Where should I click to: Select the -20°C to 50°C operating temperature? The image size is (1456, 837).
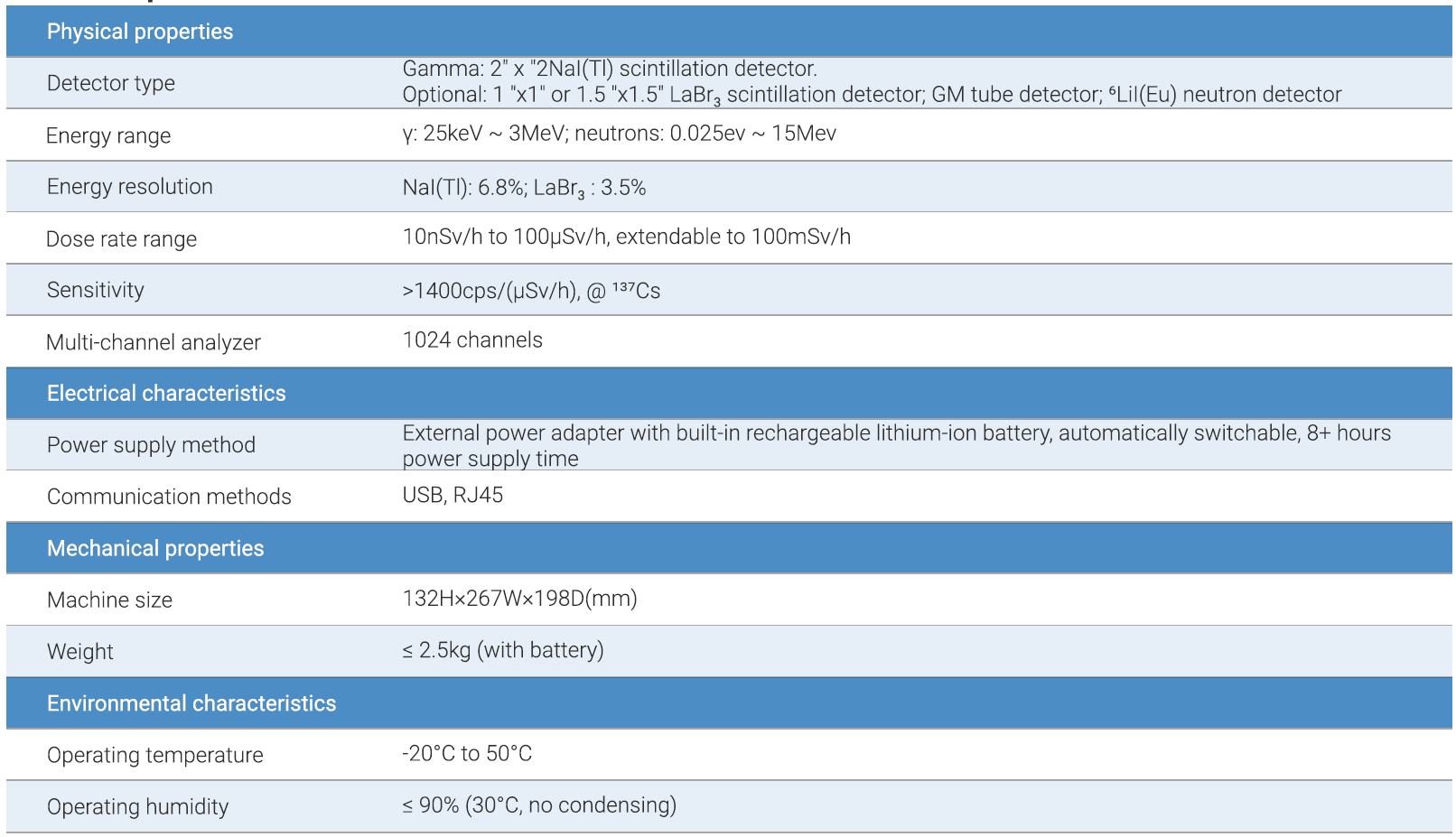[467, 754]
